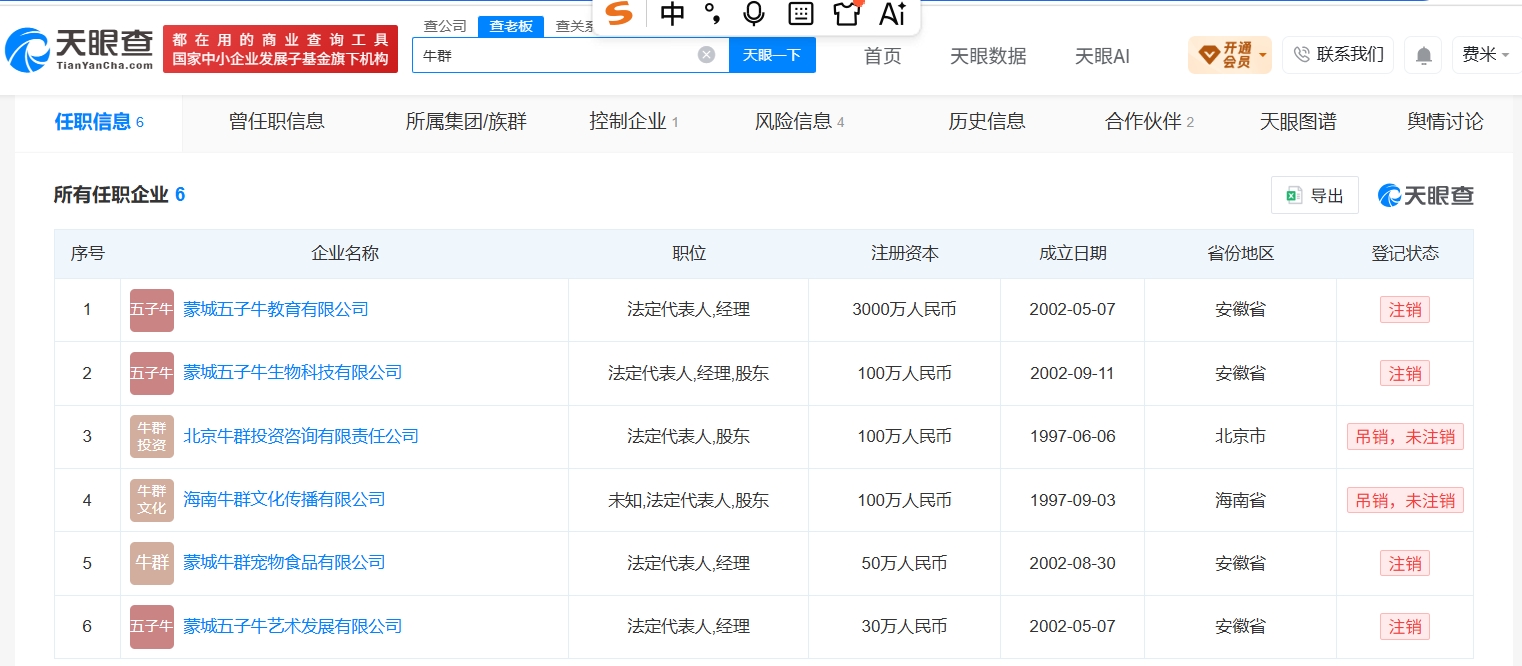Viewport: 1522px width, 666px height.
Task: Click the 3000万人民币 registered capital cell
Action: [904, 310]
